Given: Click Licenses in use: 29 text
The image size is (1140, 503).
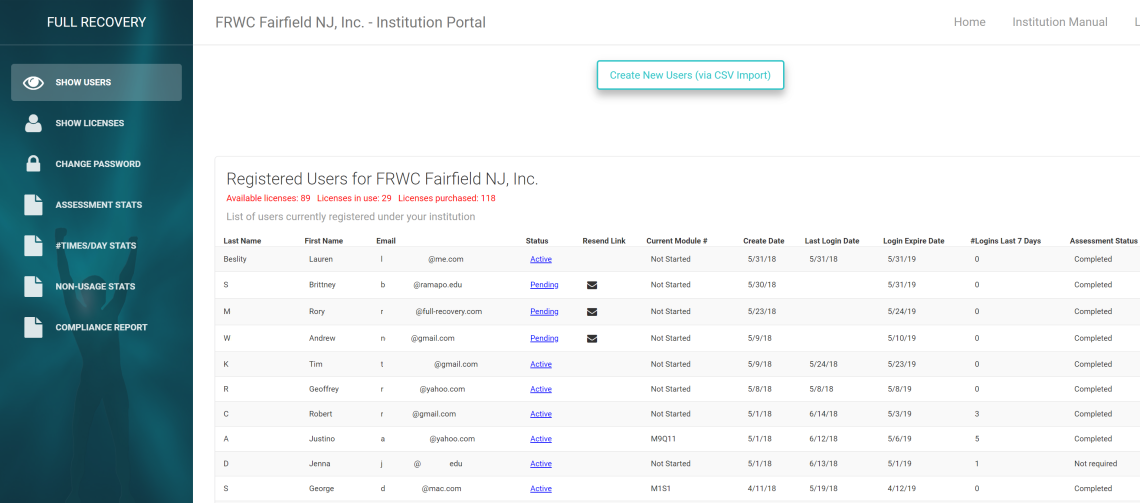Looking at the screenshot, I should tap(354, 198).
